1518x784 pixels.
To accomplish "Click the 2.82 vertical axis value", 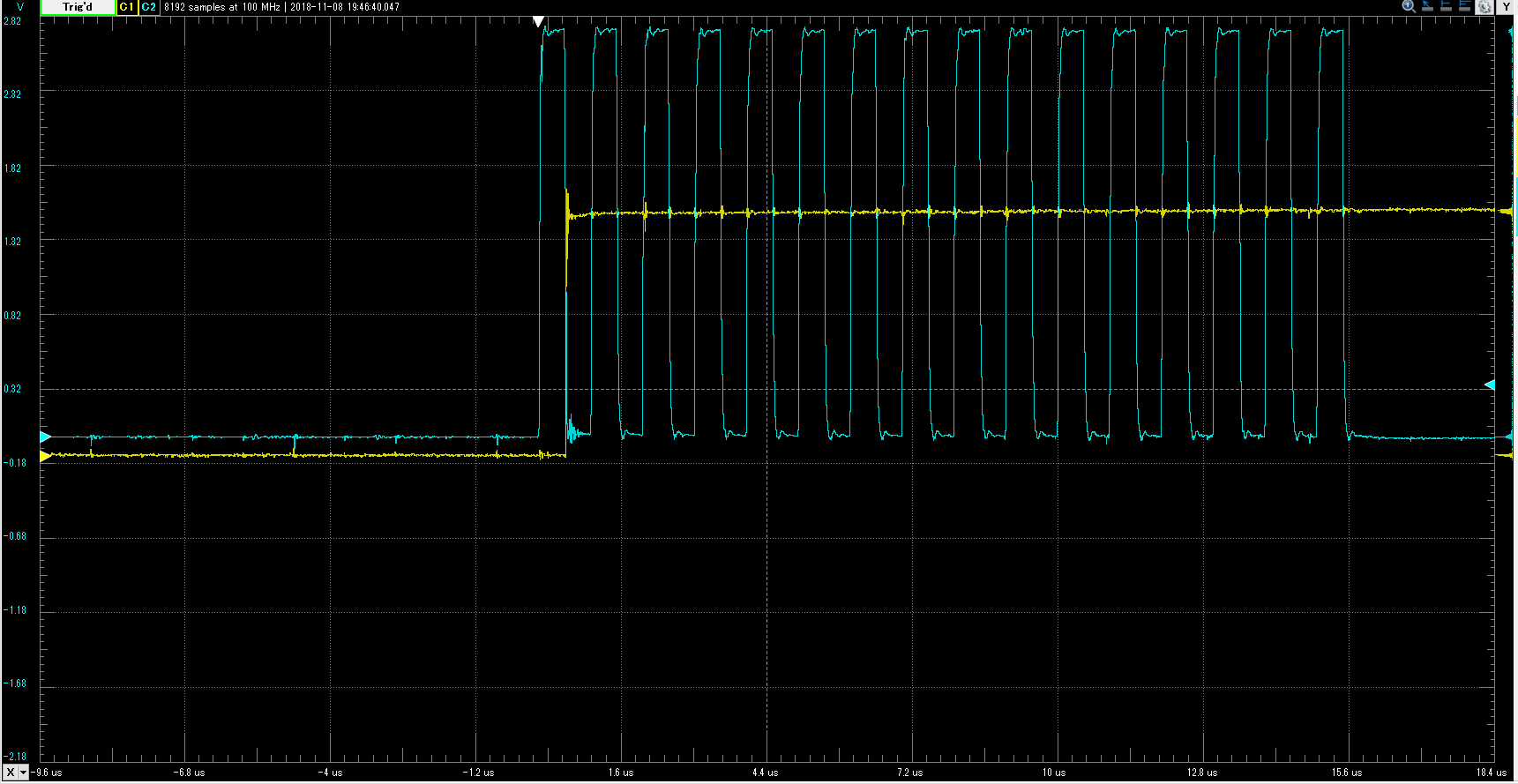I will click(12, 20).
